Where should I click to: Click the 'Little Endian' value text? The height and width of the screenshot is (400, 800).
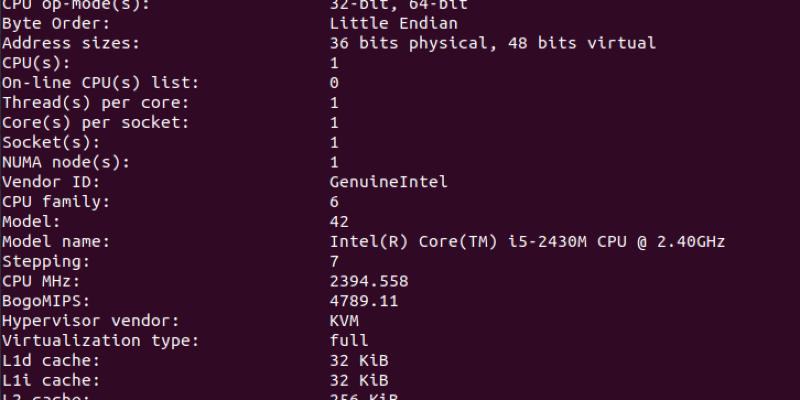coord(393,23)
